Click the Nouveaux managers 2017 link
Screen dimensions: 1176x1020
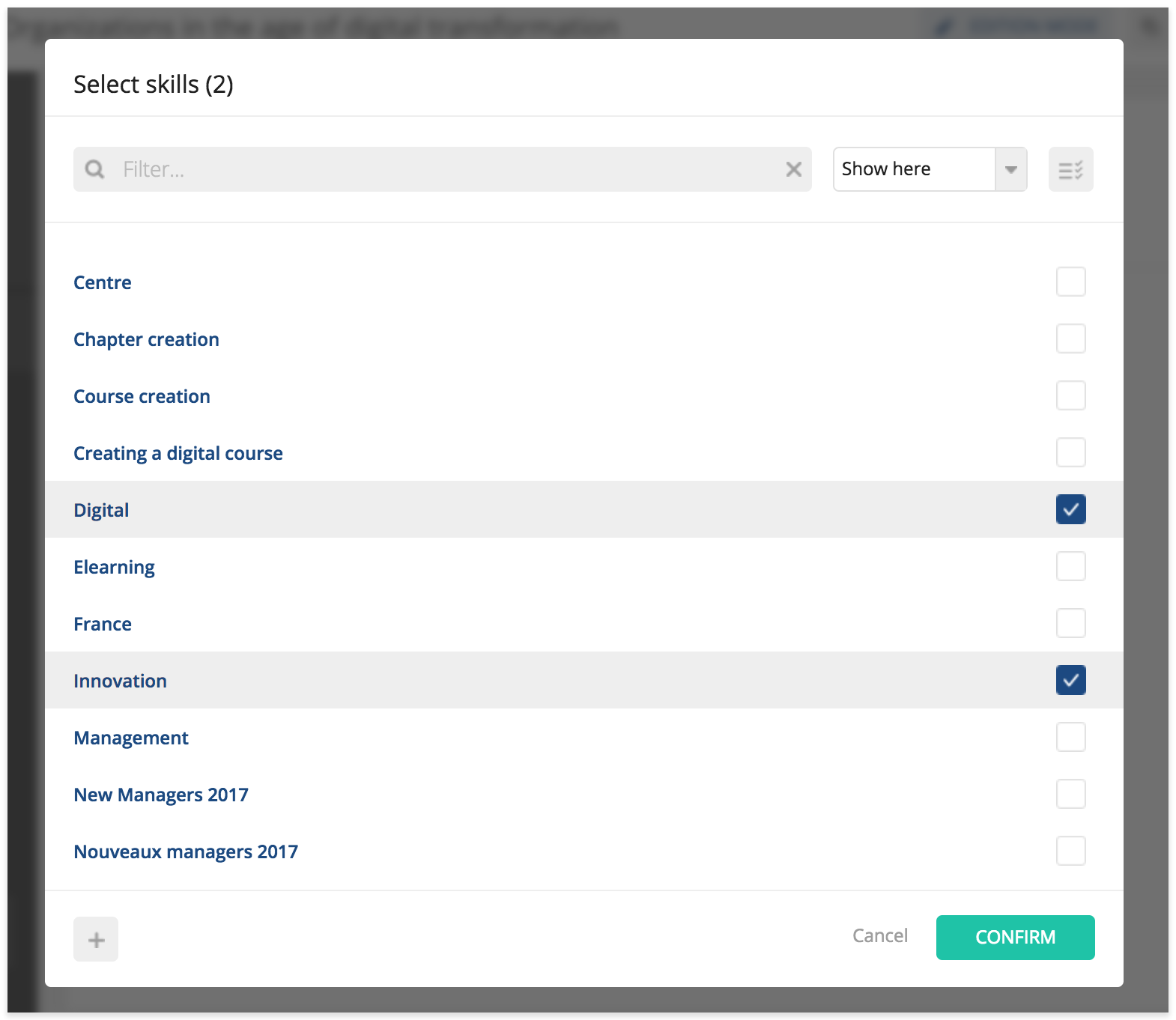[186, 851]
